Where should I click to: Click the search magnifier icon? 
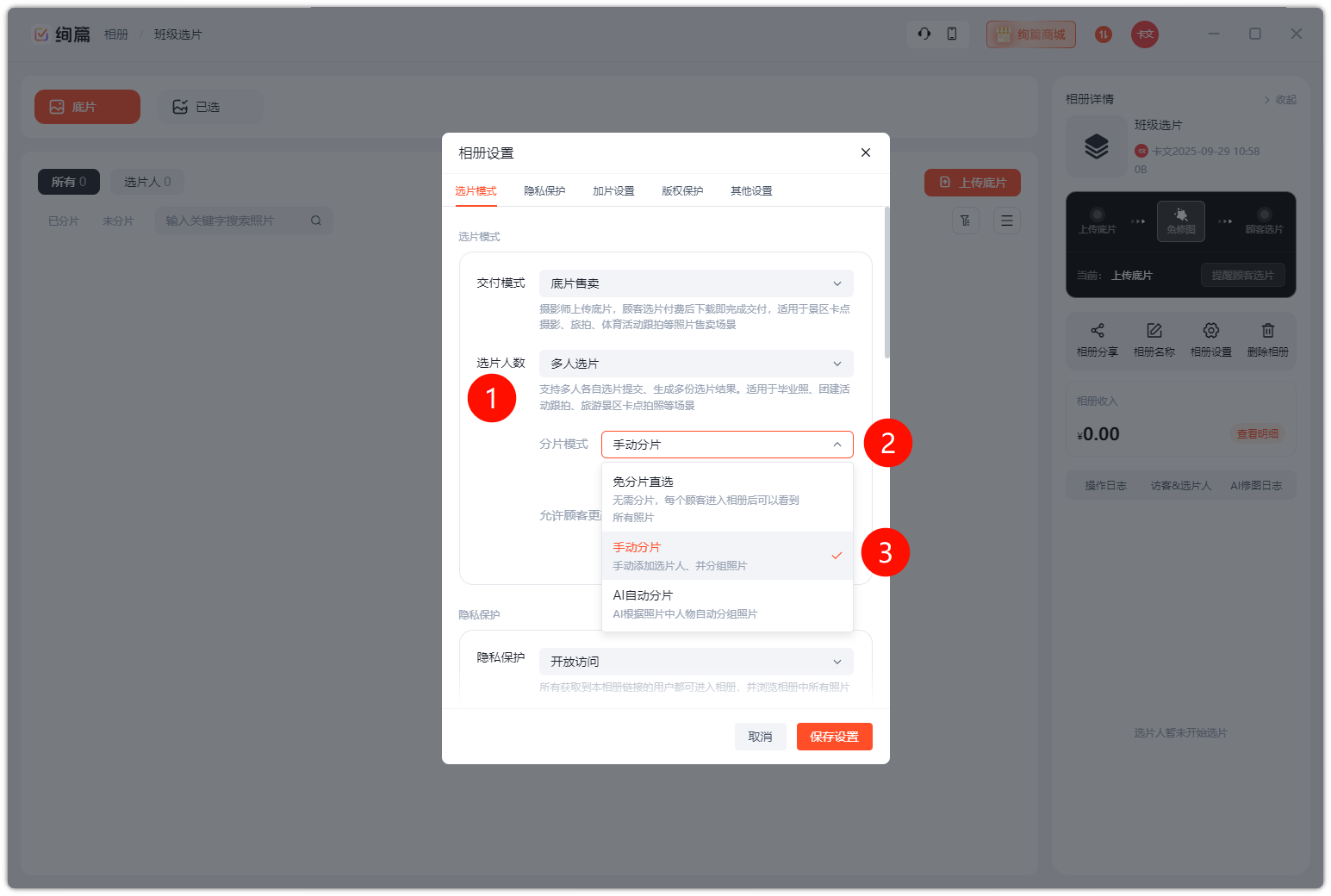316,221
